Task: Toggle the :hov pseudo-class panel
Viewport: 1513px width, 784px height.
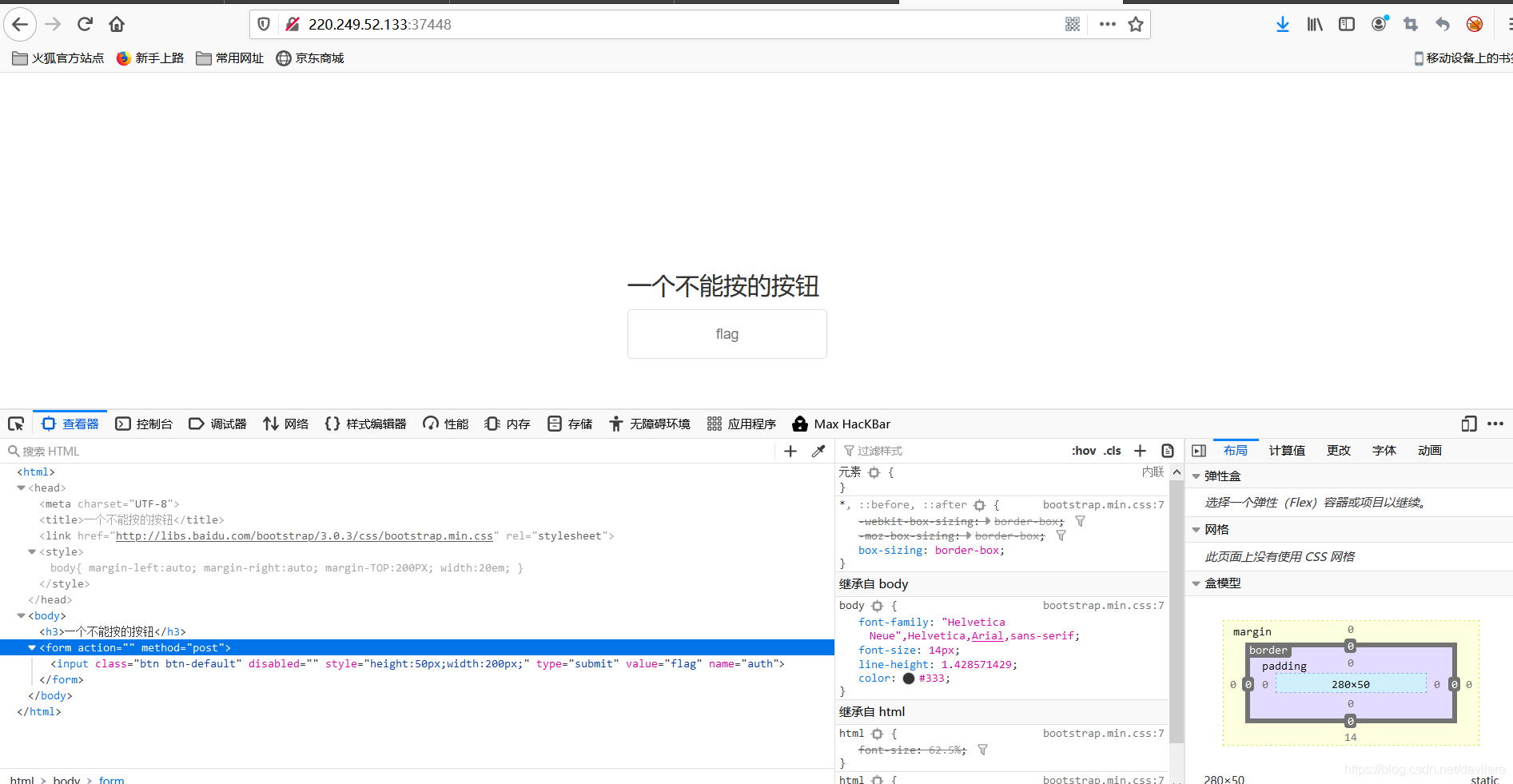Action: (1084, 451)
